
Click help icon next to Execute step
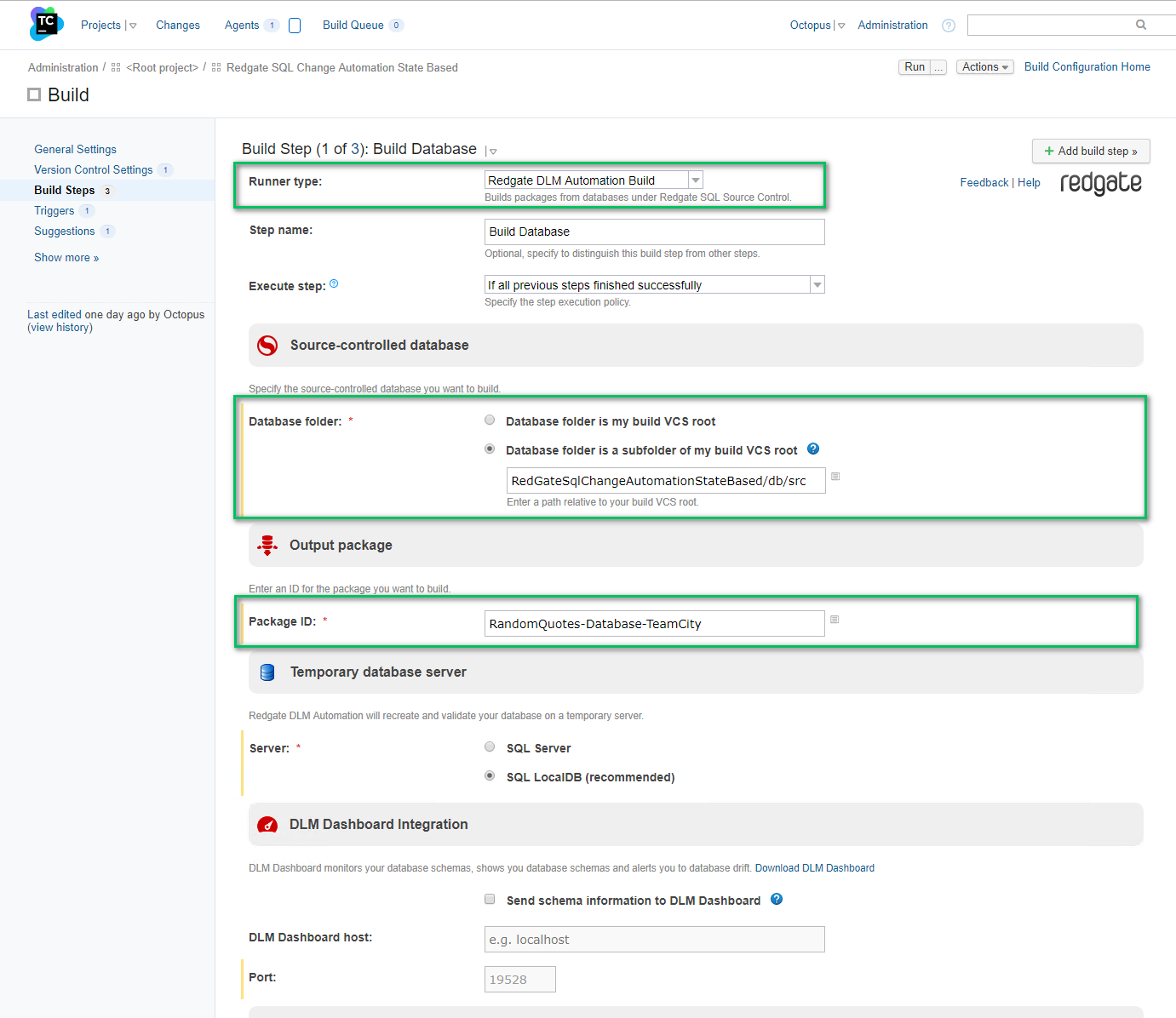tap(334, 284)
